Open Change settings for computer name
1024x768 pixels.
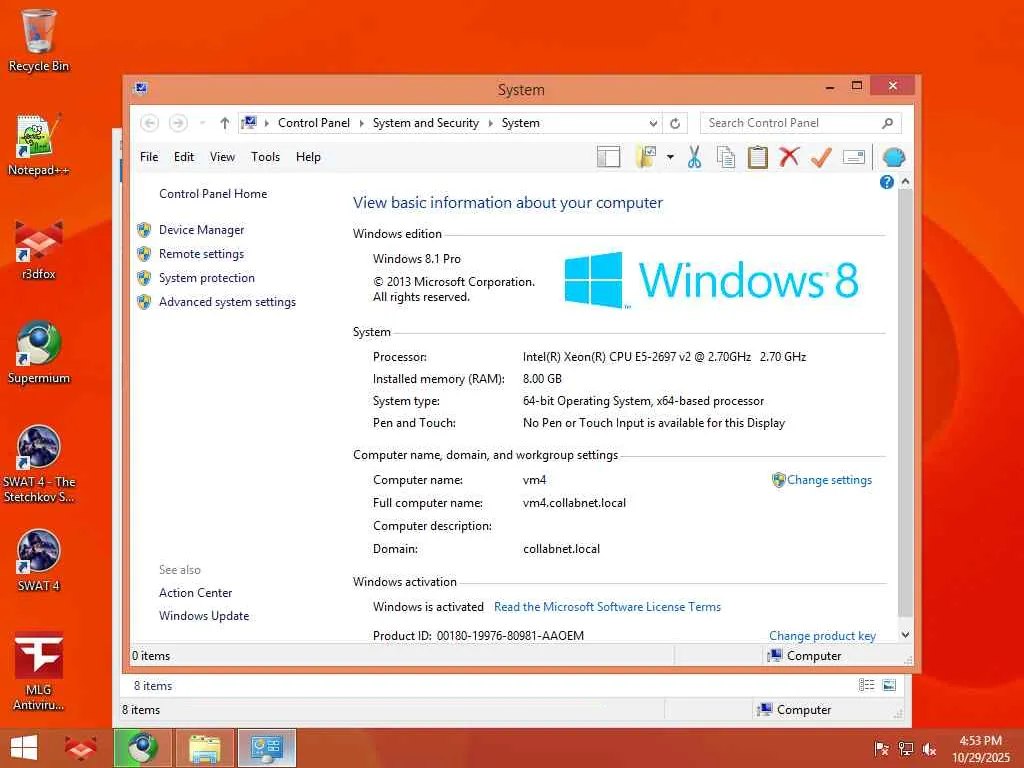coord(829,480)
